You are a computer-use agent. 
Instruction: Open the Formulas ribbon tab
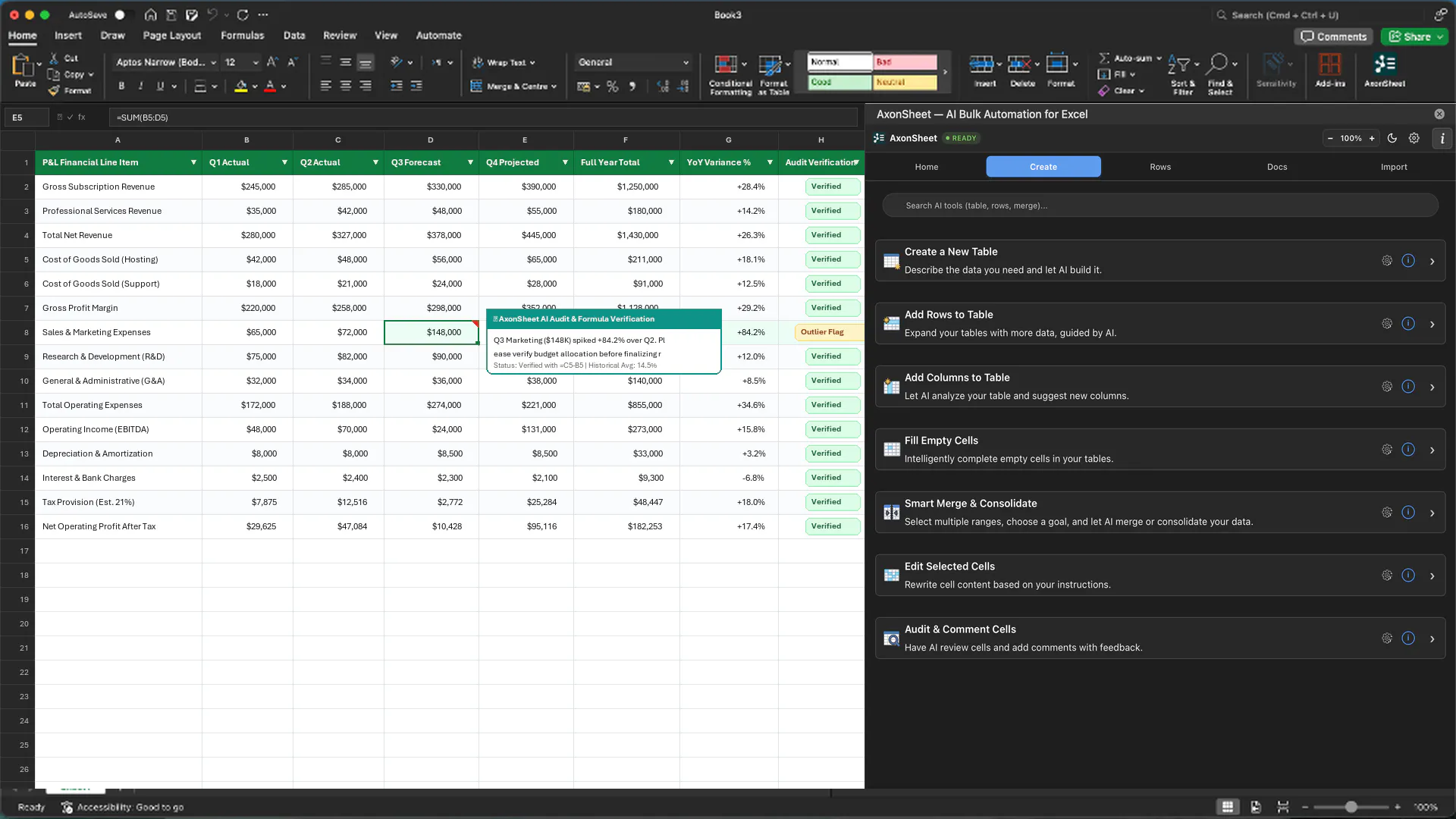(x=243, y=36)
